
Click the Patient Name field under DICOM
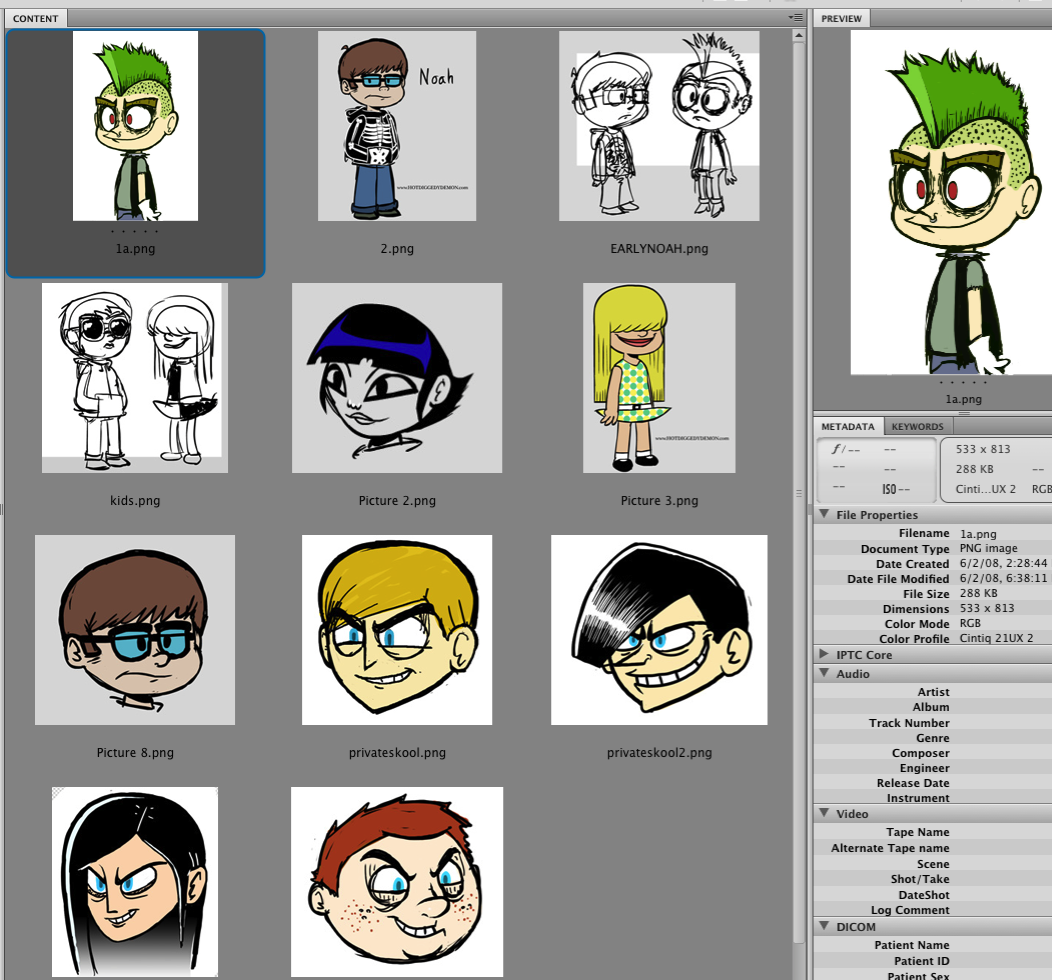[x=933, y=944]
